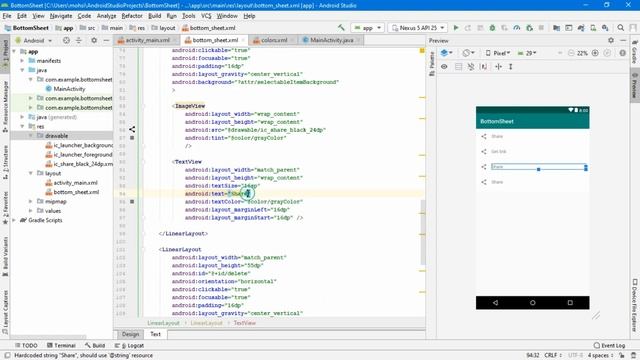
Task: Hide the Project tool window with minus icon
Action: tap(106, 40)
